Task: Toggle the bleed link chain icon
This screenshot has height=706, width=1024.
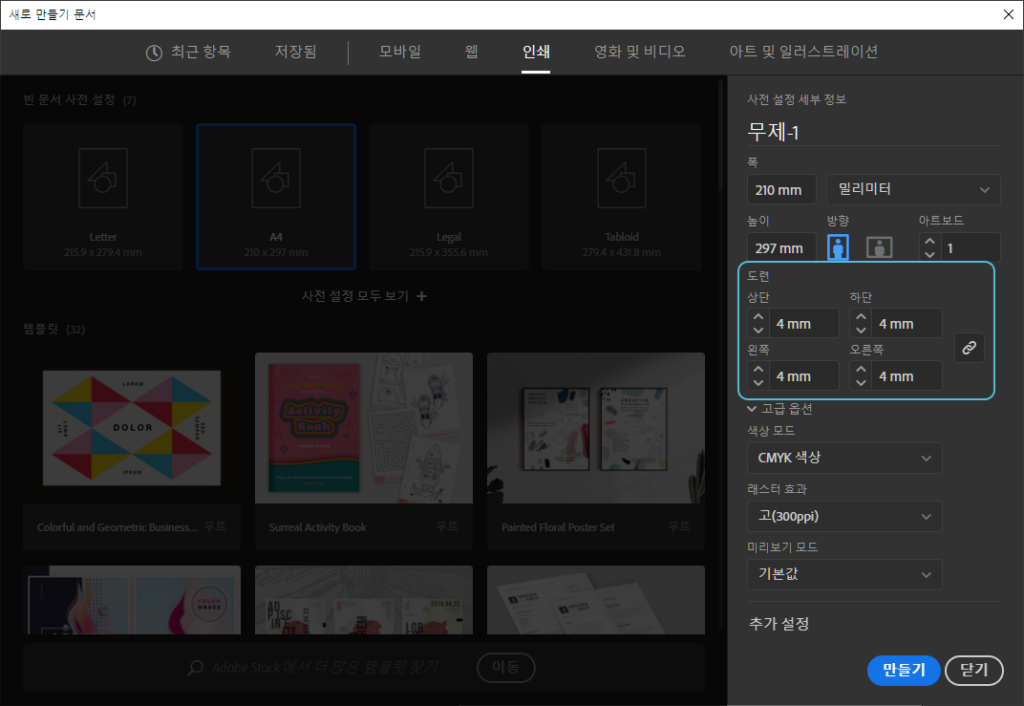Action: [x=968, y=348]
